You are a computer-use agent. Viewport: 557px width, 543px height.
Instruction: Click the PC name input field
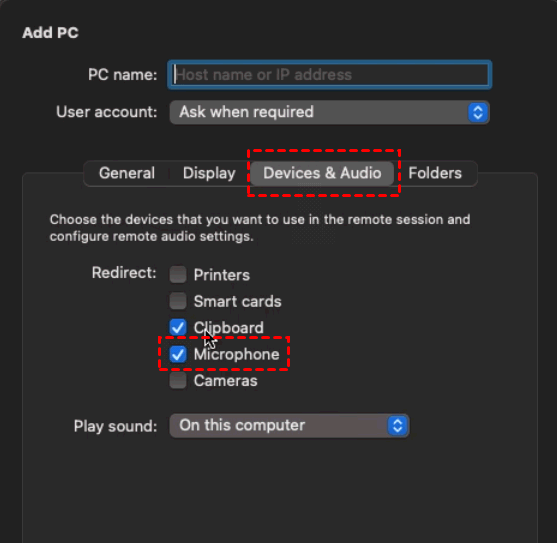[x=330, y=75]
